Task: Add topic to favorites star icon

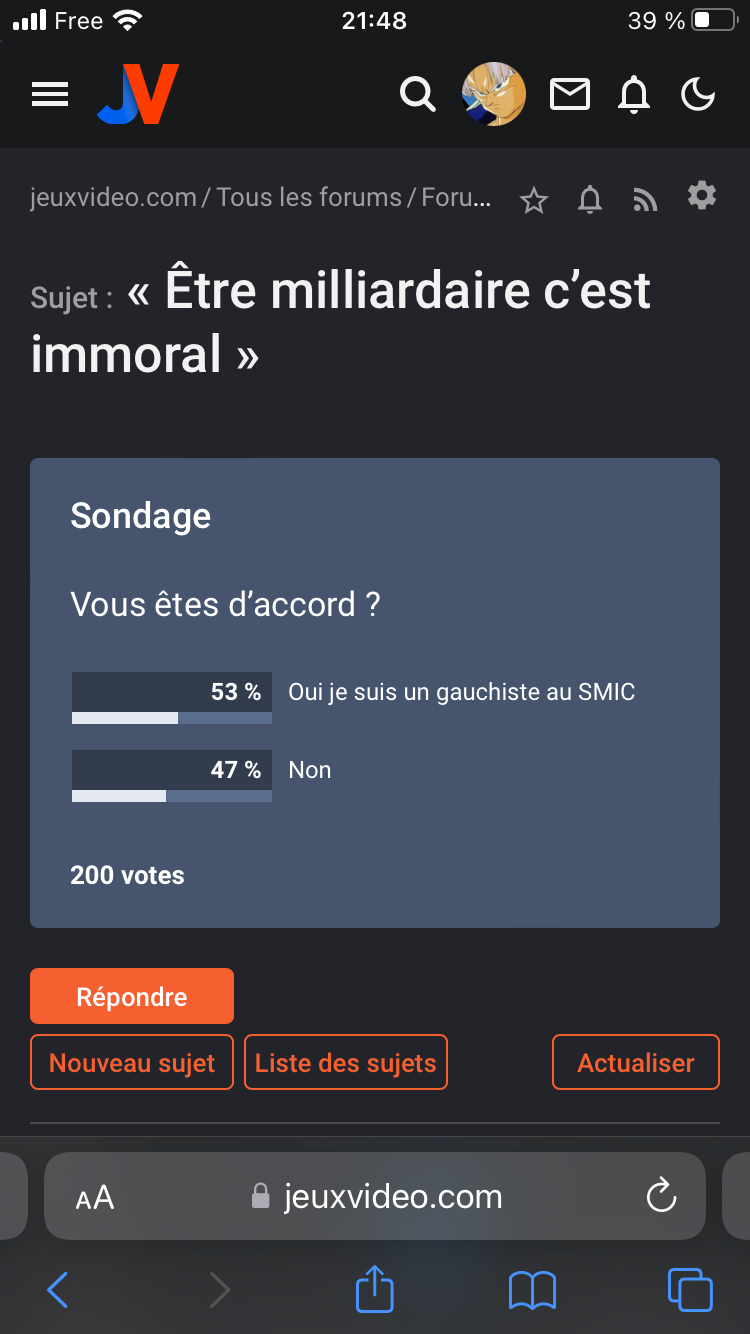Action: click(x=535, y=201)
